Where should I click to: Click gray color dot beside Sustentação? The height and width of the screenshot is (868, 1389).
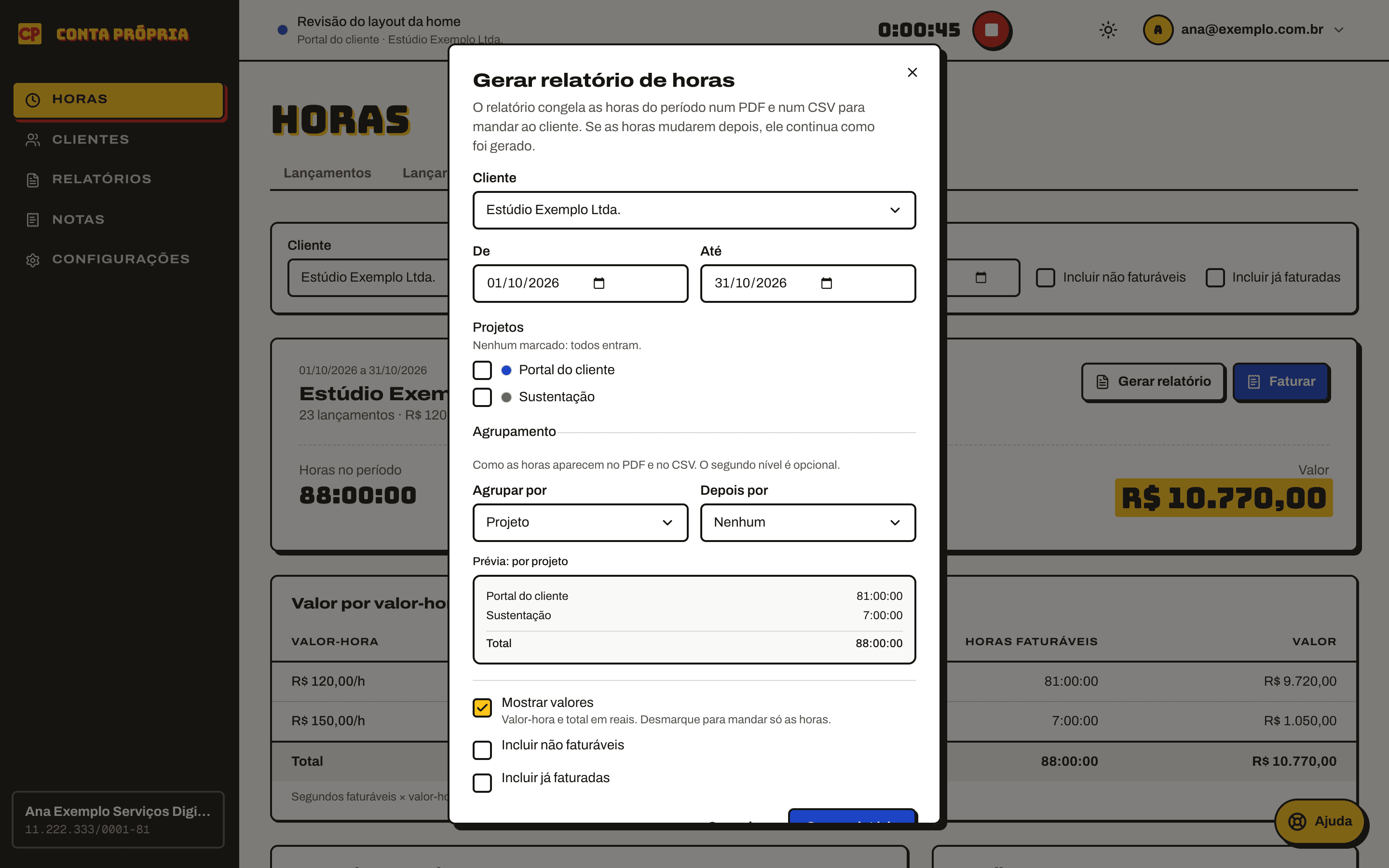point(506,397)
